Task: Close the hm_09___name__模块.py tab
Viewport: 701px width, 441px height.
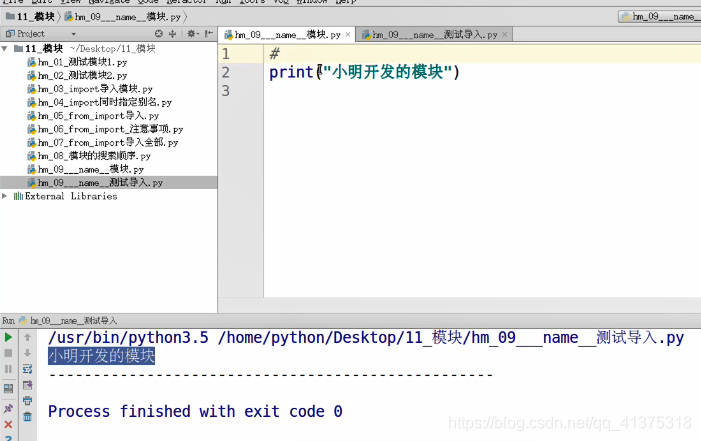Action: [x=348, y=34]
